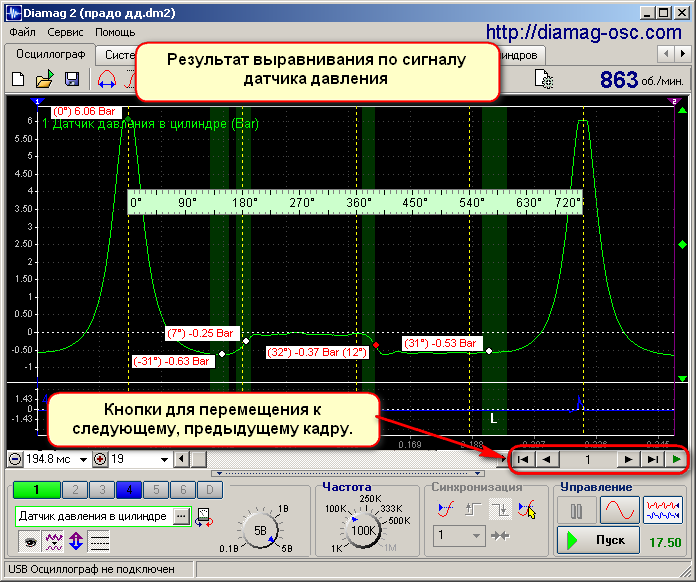Toggle channel 3 button
This screenshot has height=582, width=696.
[102, 490]
